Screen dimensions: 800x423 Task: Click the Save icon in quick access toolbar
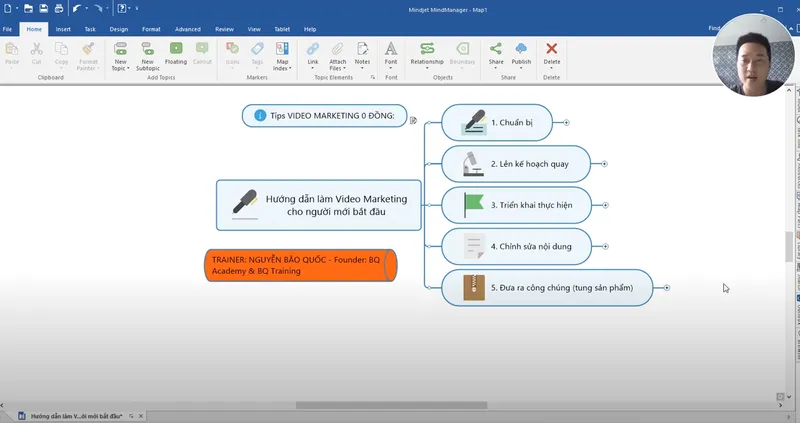(x=43, y=8)
